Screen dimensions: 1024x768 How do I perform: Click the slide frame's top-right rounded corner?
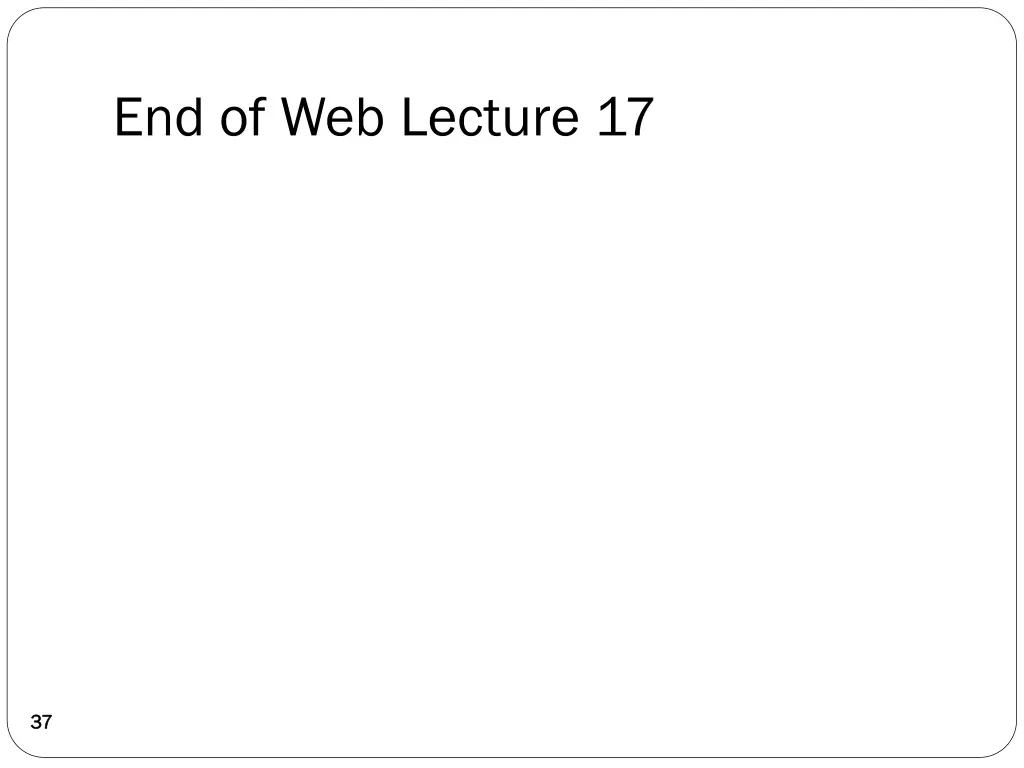pyautogui.click(x=1006, y=18)
